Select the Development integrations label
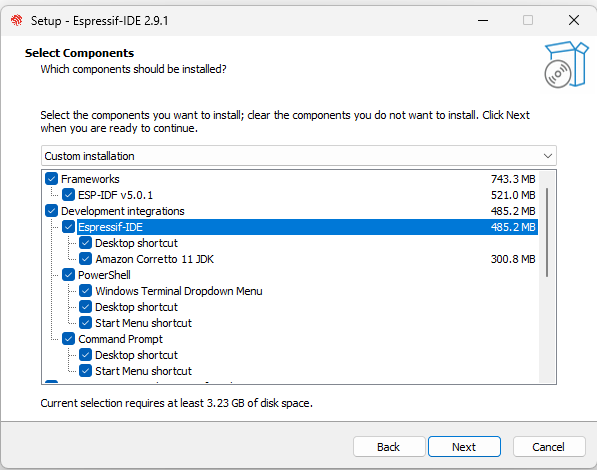This screenshot has width=597, height=470. coord(123,211)
